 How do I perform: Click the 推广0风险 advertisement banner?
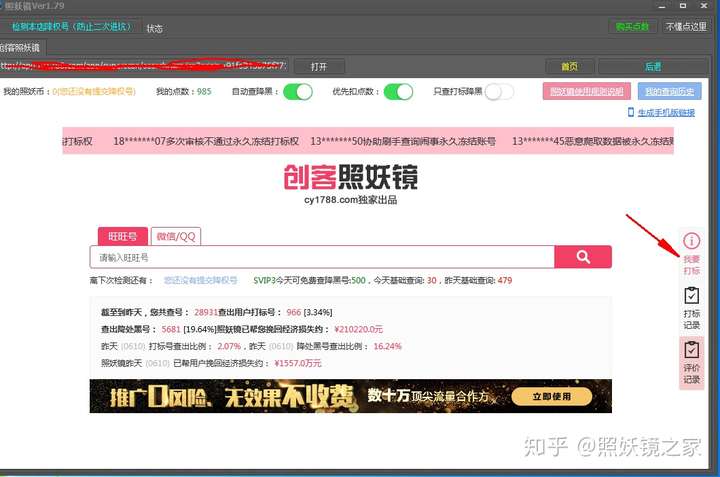(350, 396)
